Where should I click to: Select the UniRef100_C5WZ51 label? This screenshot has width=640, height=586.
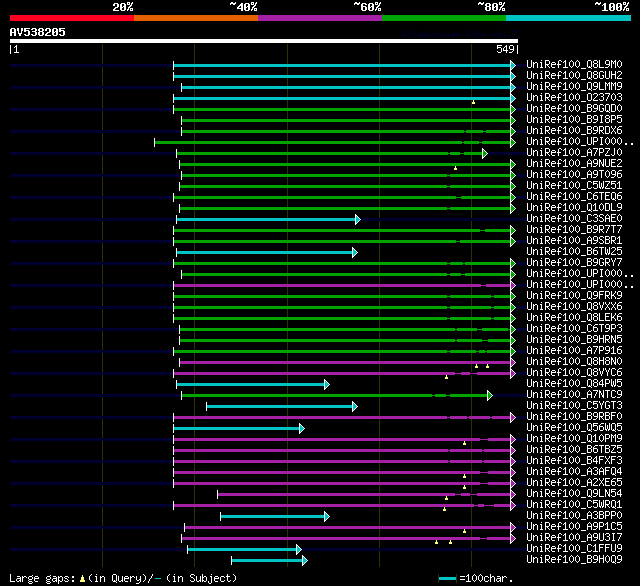point(574,186)
